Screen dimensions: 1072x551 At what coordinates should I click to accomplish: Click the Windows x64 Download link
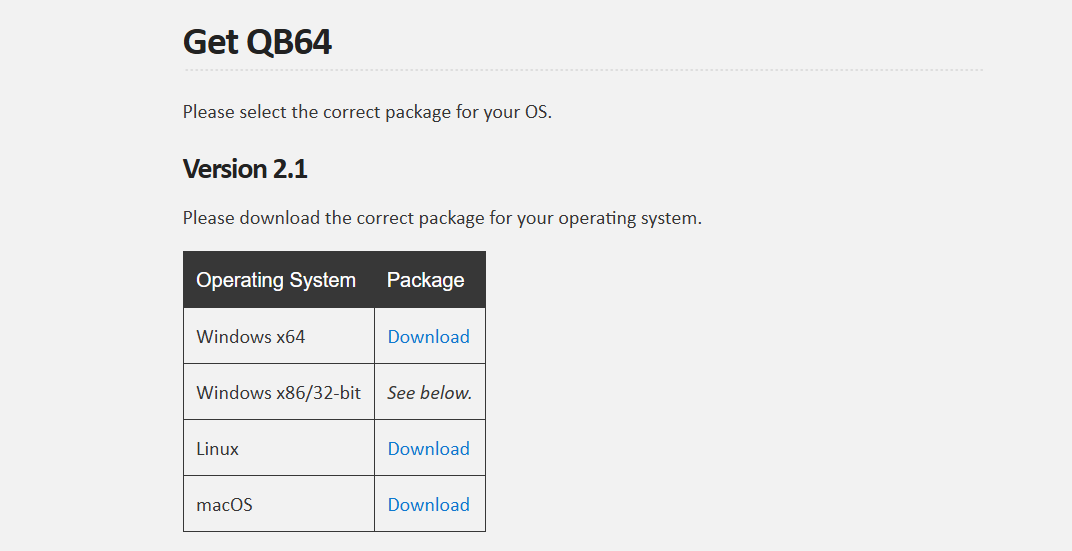coord(428,337)
